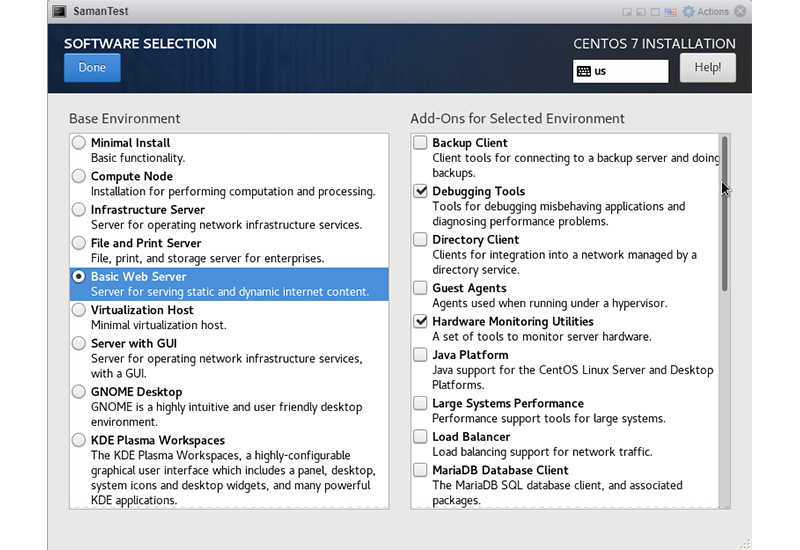The height and width of the screenshot is (550, 800).
Task: Open the Actions gear menu
Action: point(688,11)
